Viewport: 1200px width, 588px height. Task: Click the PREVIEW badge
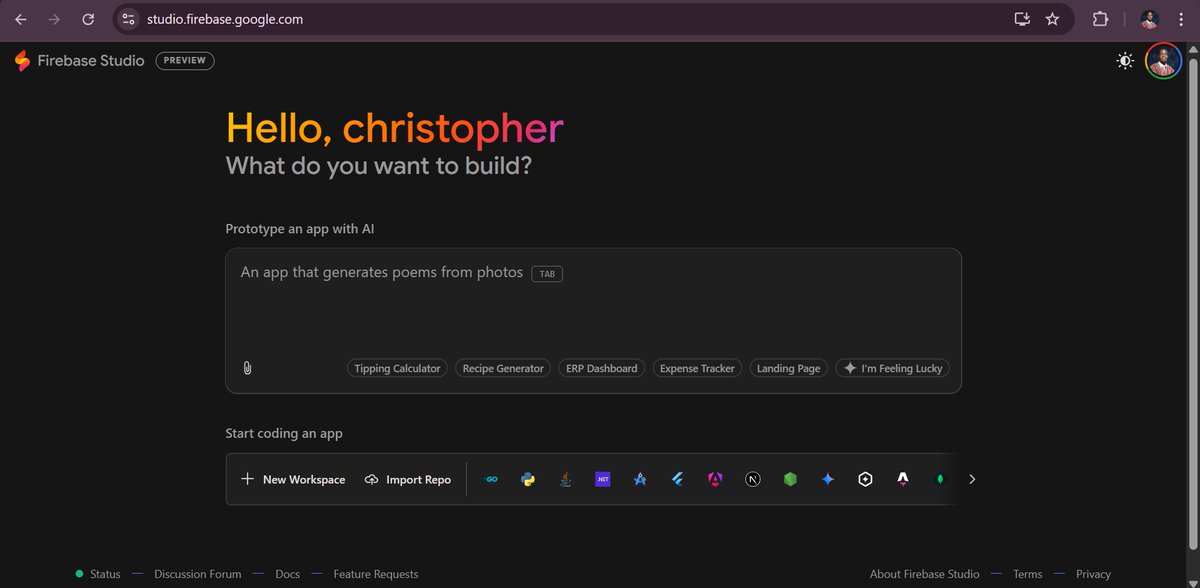point(185,61)
